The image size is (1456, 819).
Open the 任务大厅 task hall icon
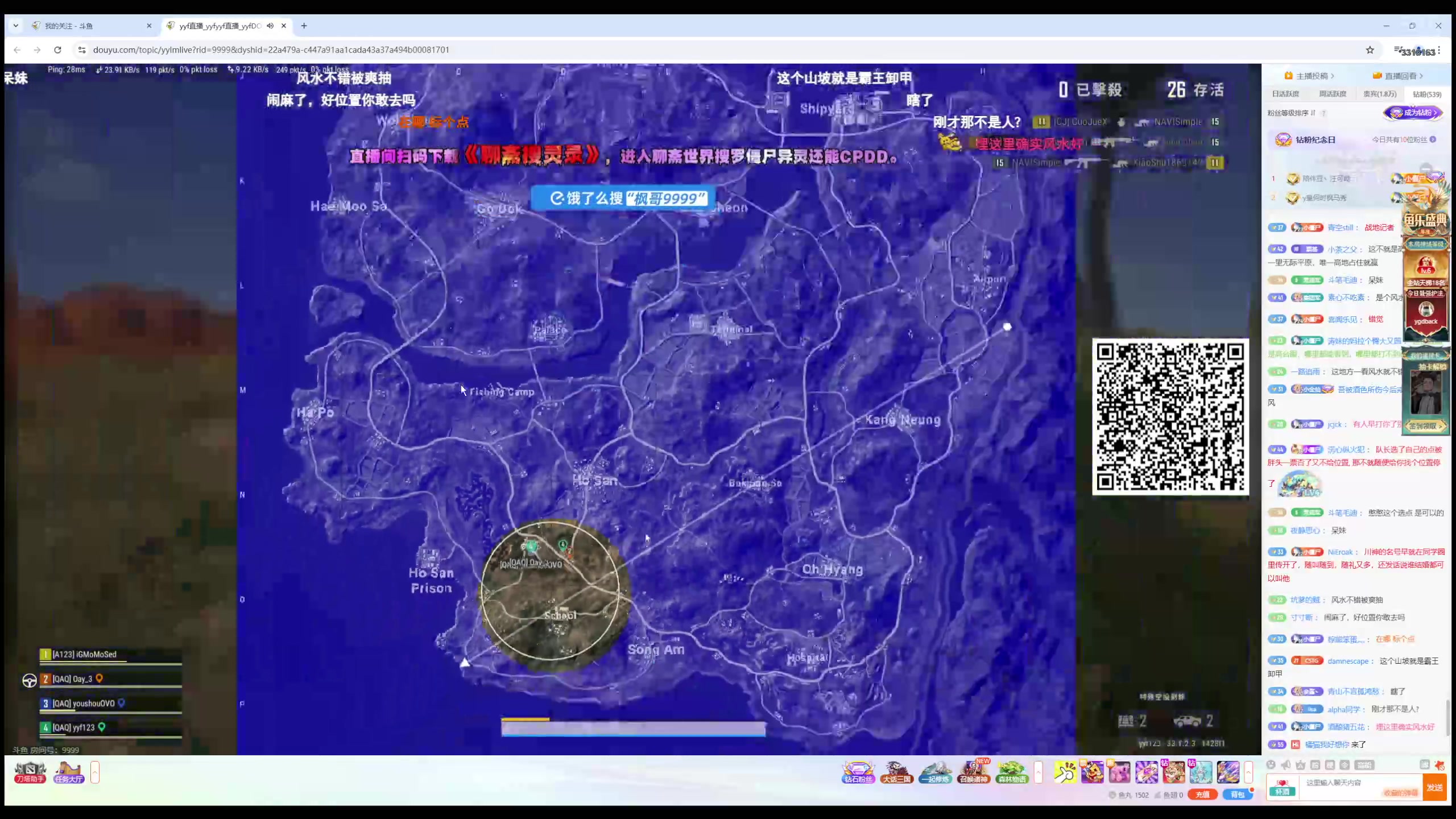(69, 772)
